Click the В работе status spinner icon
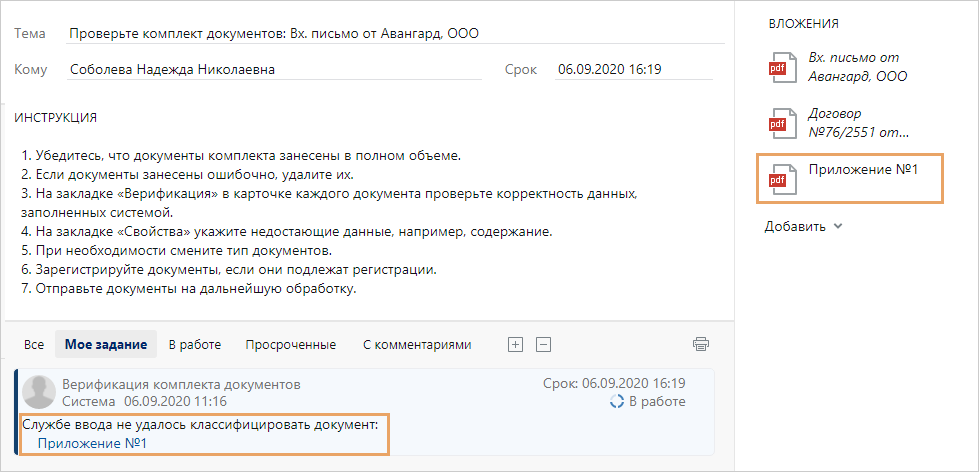Screen dimensions: 979x472 tap(617, 402)
